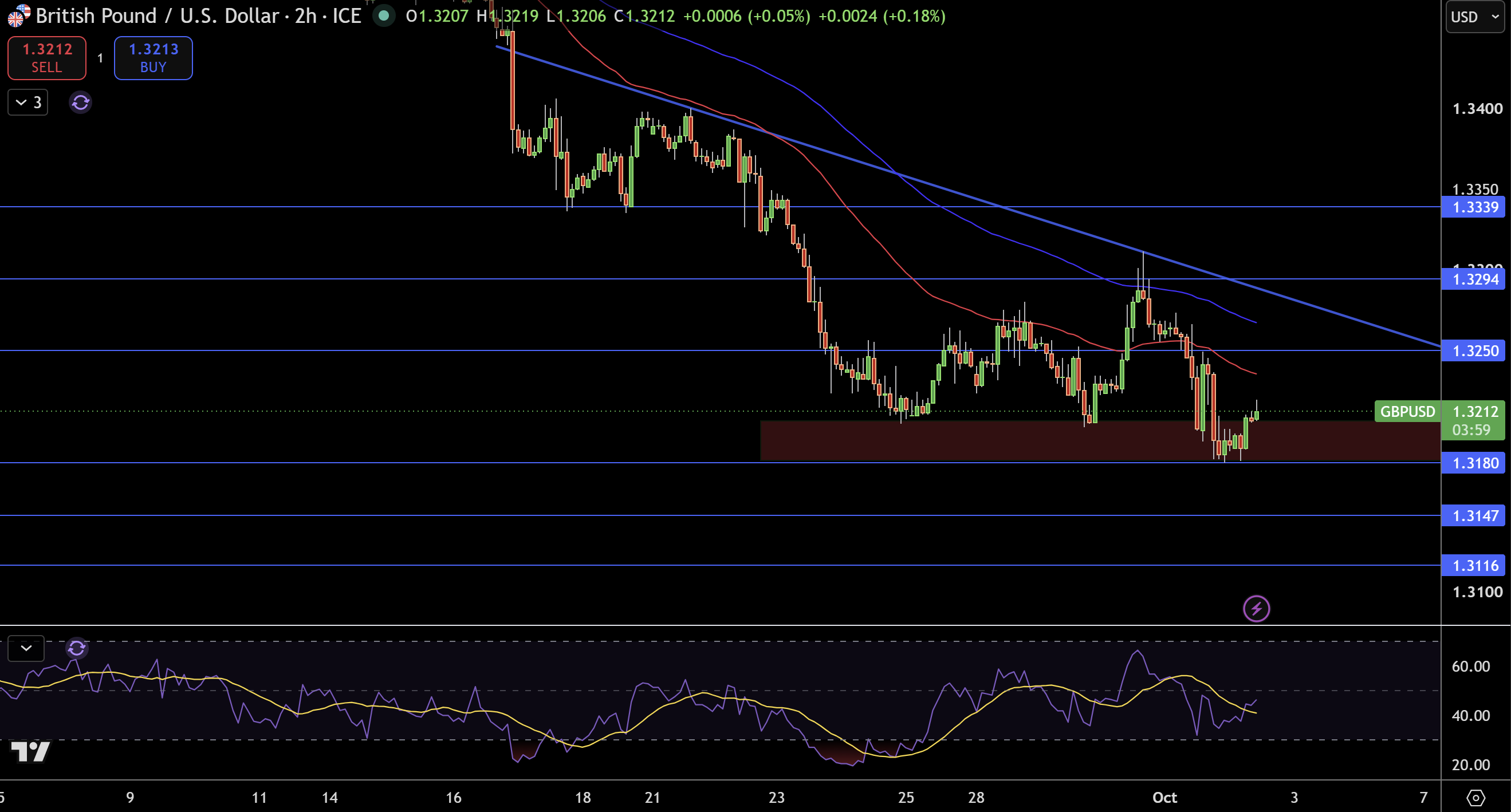The width and height of the screenshot is (1511, 812).
Task: Click the green market status dot
Action: (384, 16)
